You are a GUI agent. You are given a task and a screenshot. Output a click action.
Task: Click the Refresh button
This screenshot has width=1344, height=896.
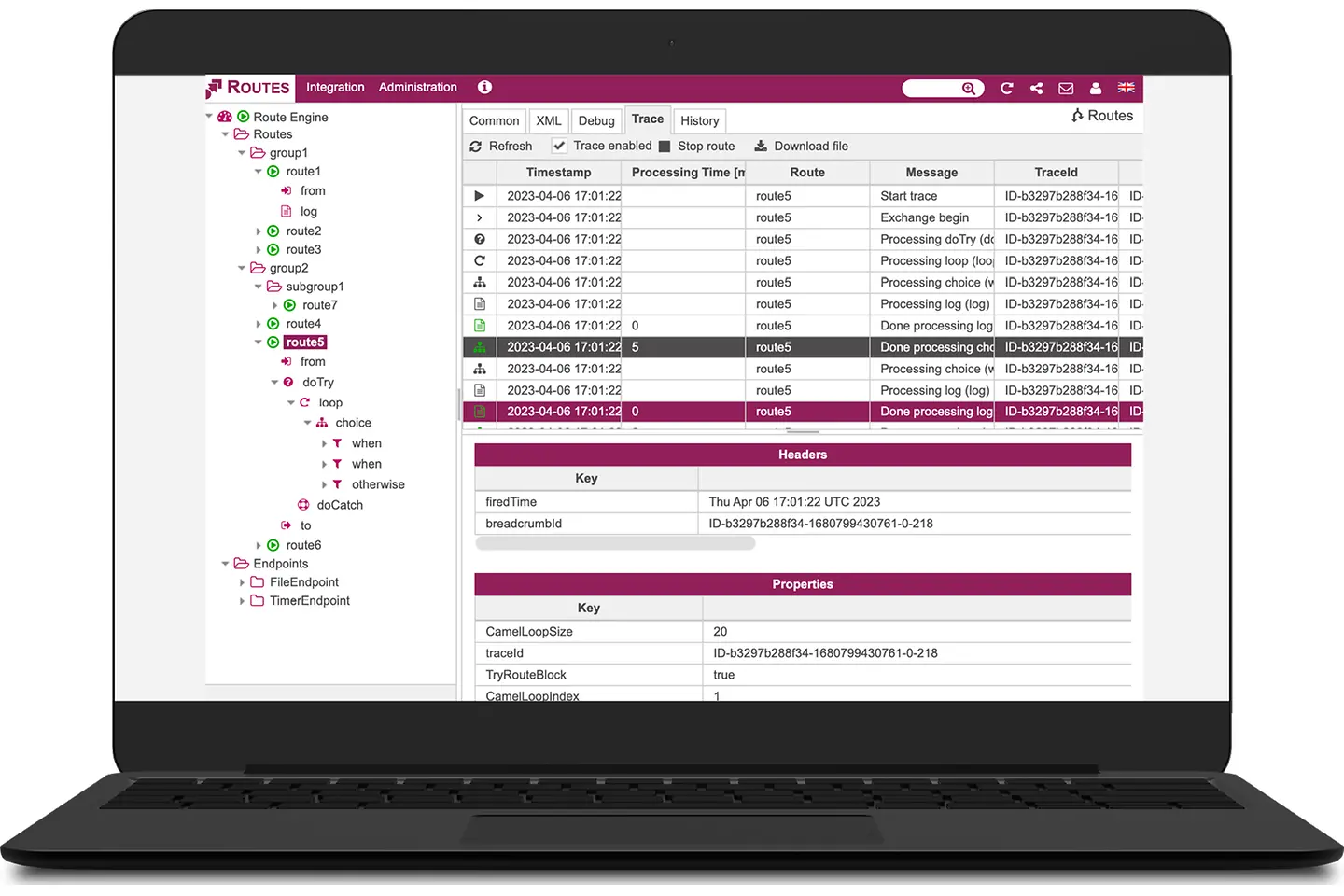pos(501,147)
